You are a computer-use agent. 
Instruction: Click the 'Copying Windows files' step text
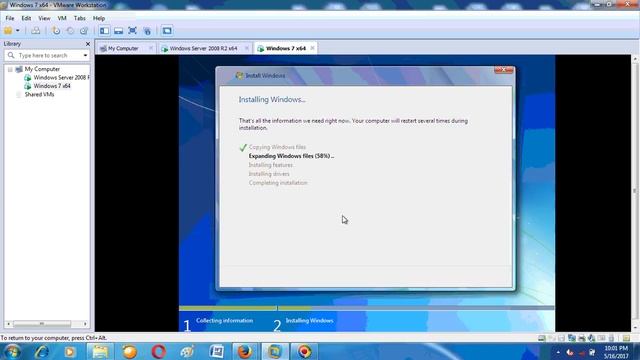click(x=277, y=147)
